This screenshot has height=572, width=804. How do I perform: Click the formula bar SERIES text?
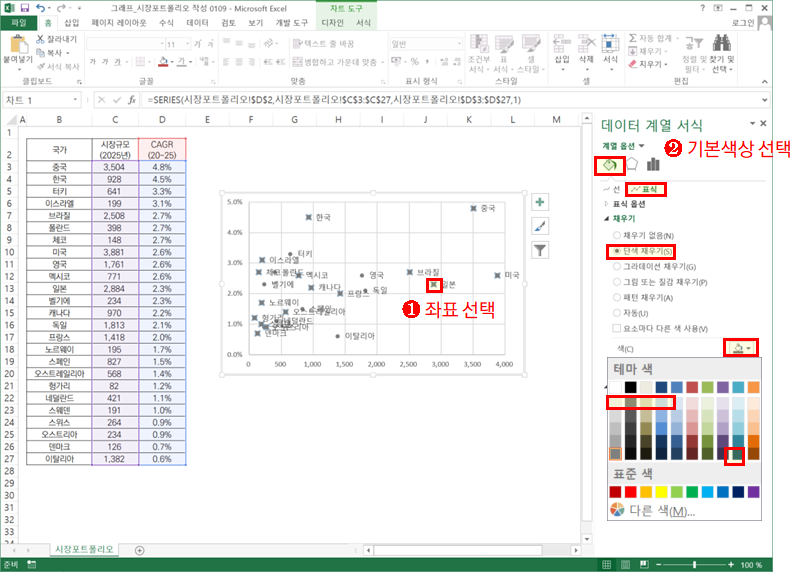click(334, 100)
